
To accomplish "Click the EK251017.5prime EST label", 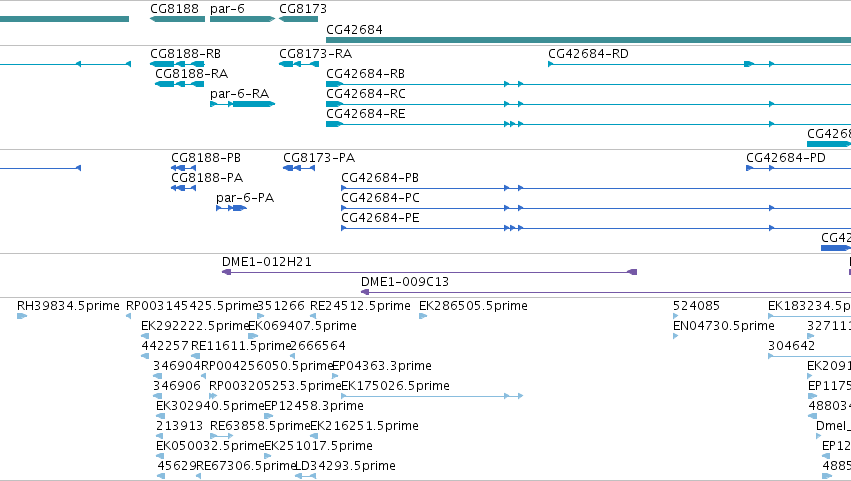I will point(319,447).
